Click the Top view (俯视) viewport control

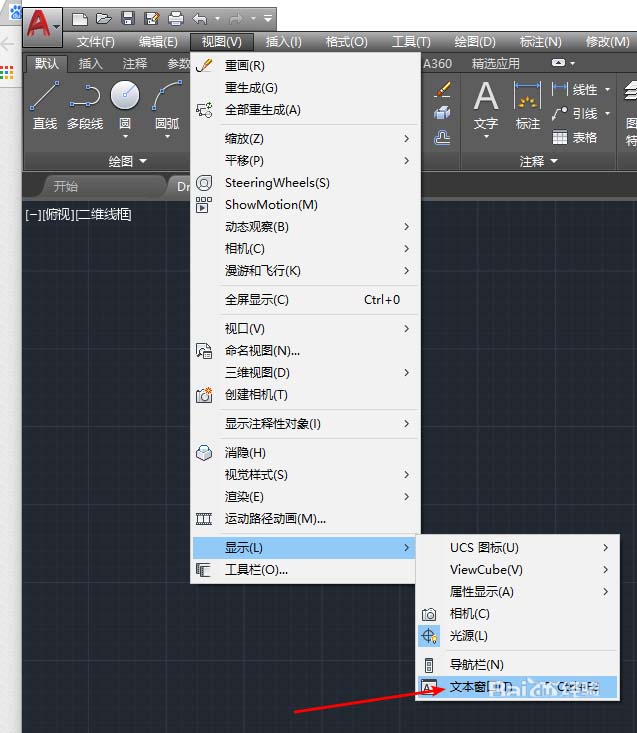(59, 215)
